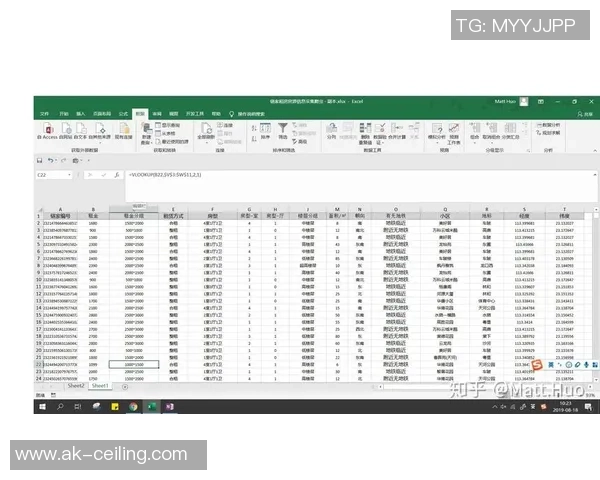The width and height of the screenshot is (600, 480).
Task: Switch to the Sheet2 worksheet tab
Action: click(x=76, y=385)
